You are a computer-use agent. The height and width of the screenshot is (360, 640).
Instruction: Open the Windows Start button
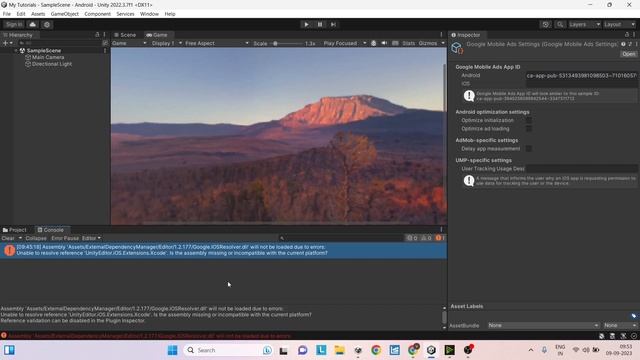pos(172,350)
